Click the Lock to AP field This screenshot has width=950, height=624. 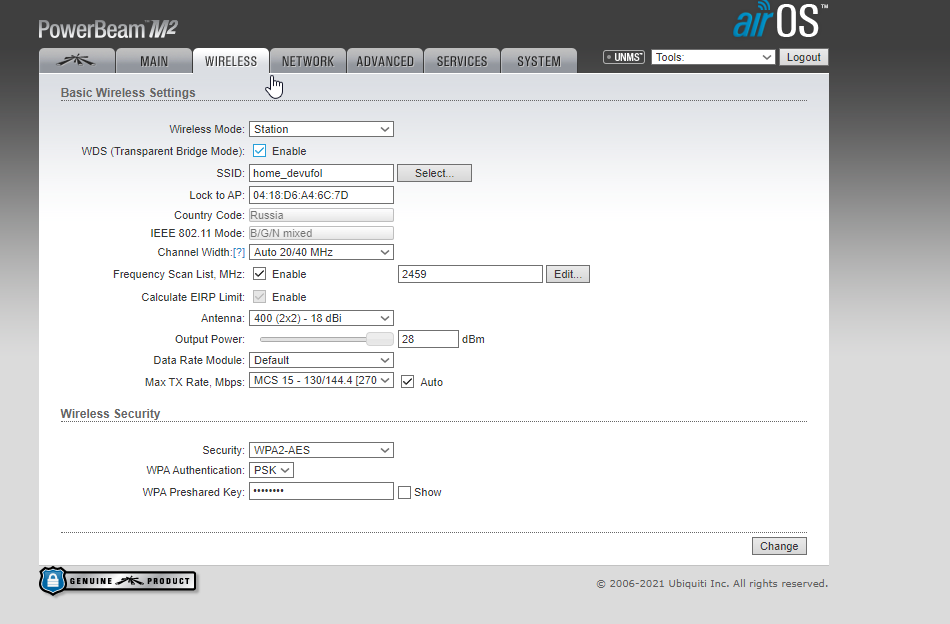(321, 195)
